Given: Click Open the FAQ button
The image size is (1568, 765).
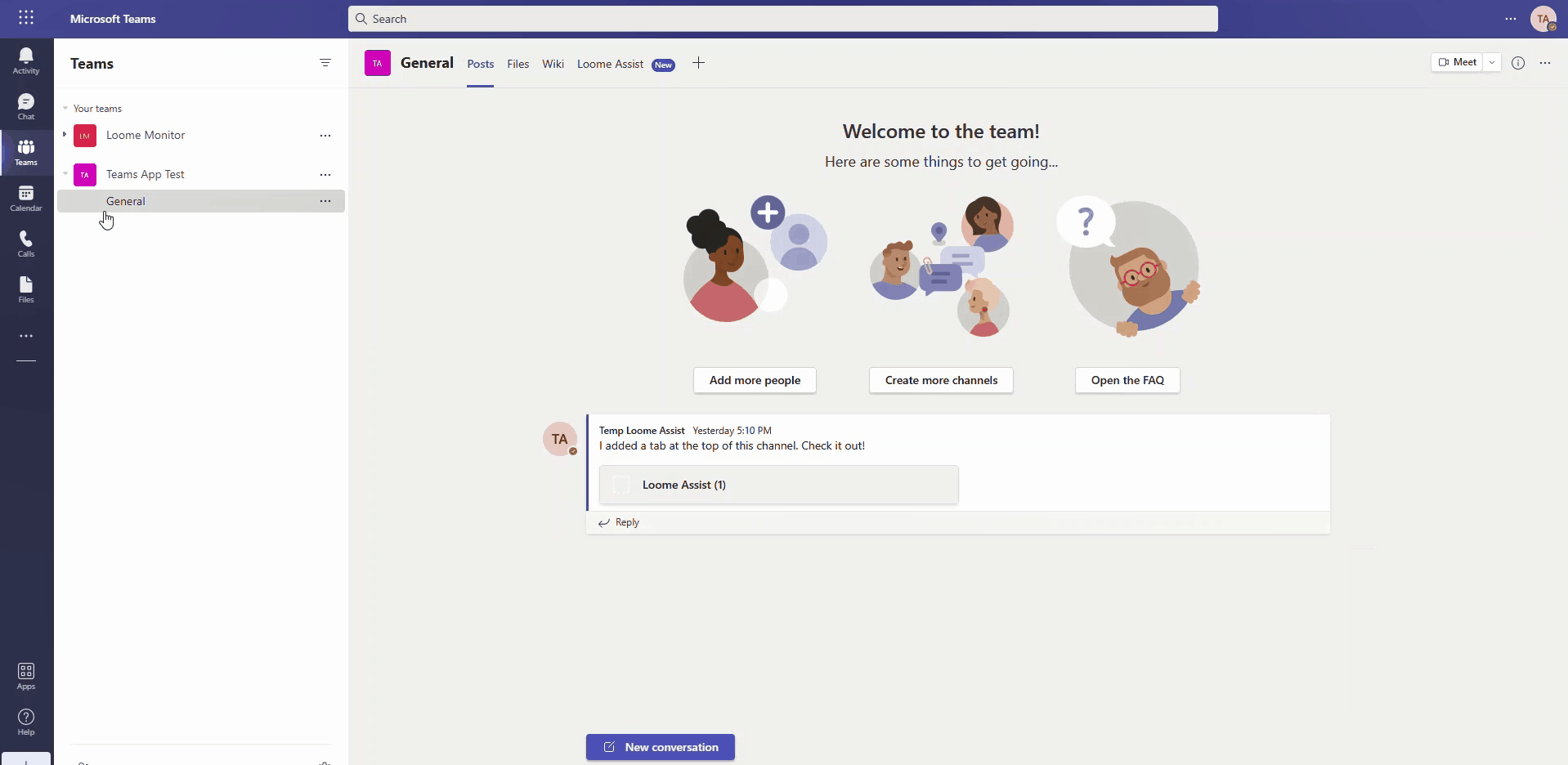Looking at the screenshot, I should tap(1127, 380).
